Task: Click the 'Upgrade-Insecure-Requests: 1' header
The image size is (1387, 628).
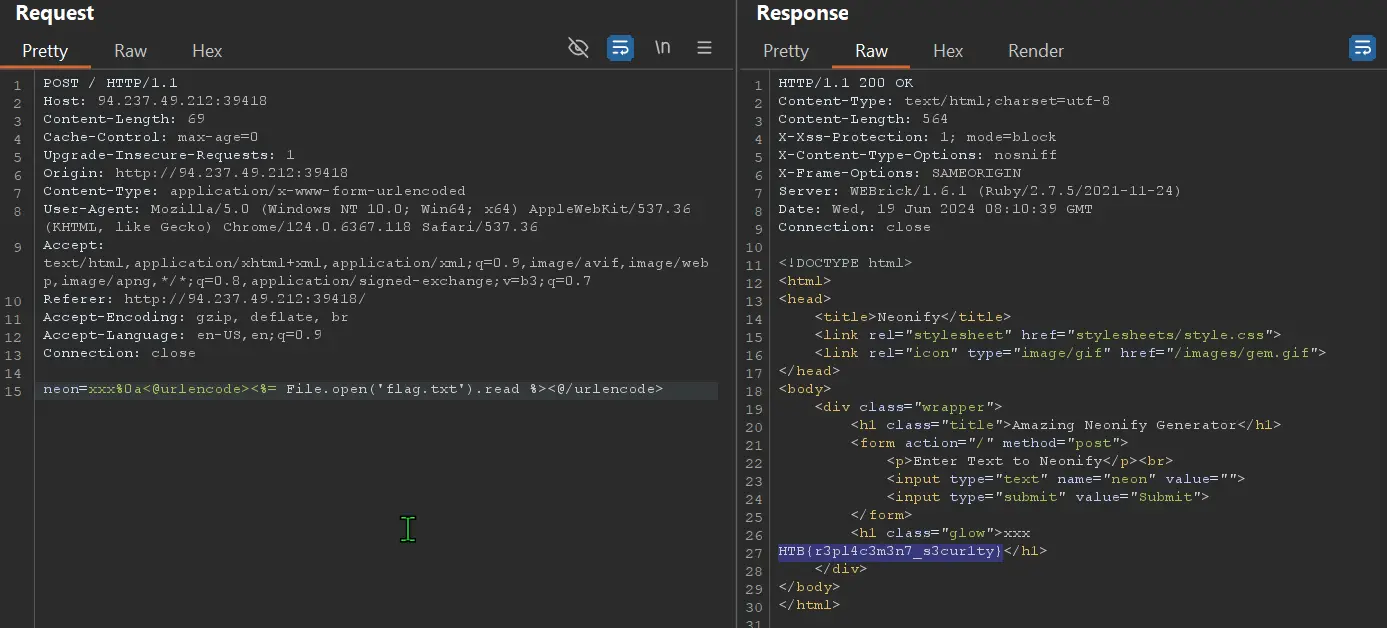Action: tap(169, 155)
